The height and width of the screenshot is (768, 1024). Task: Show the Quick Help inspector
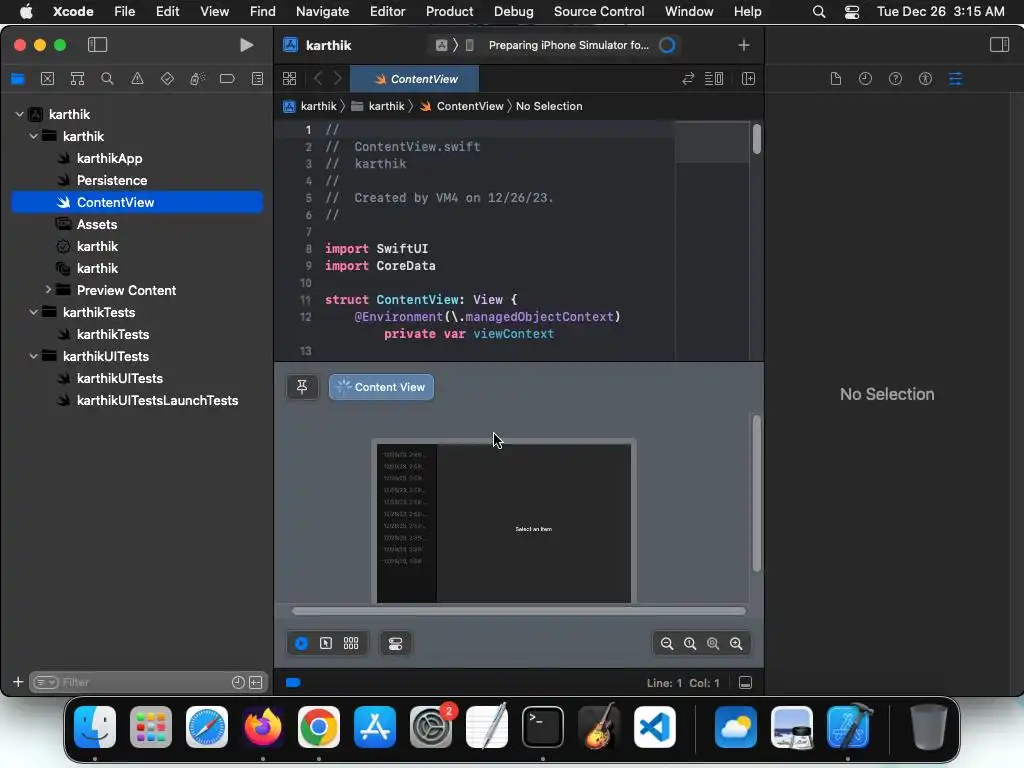tap(895, 79)
